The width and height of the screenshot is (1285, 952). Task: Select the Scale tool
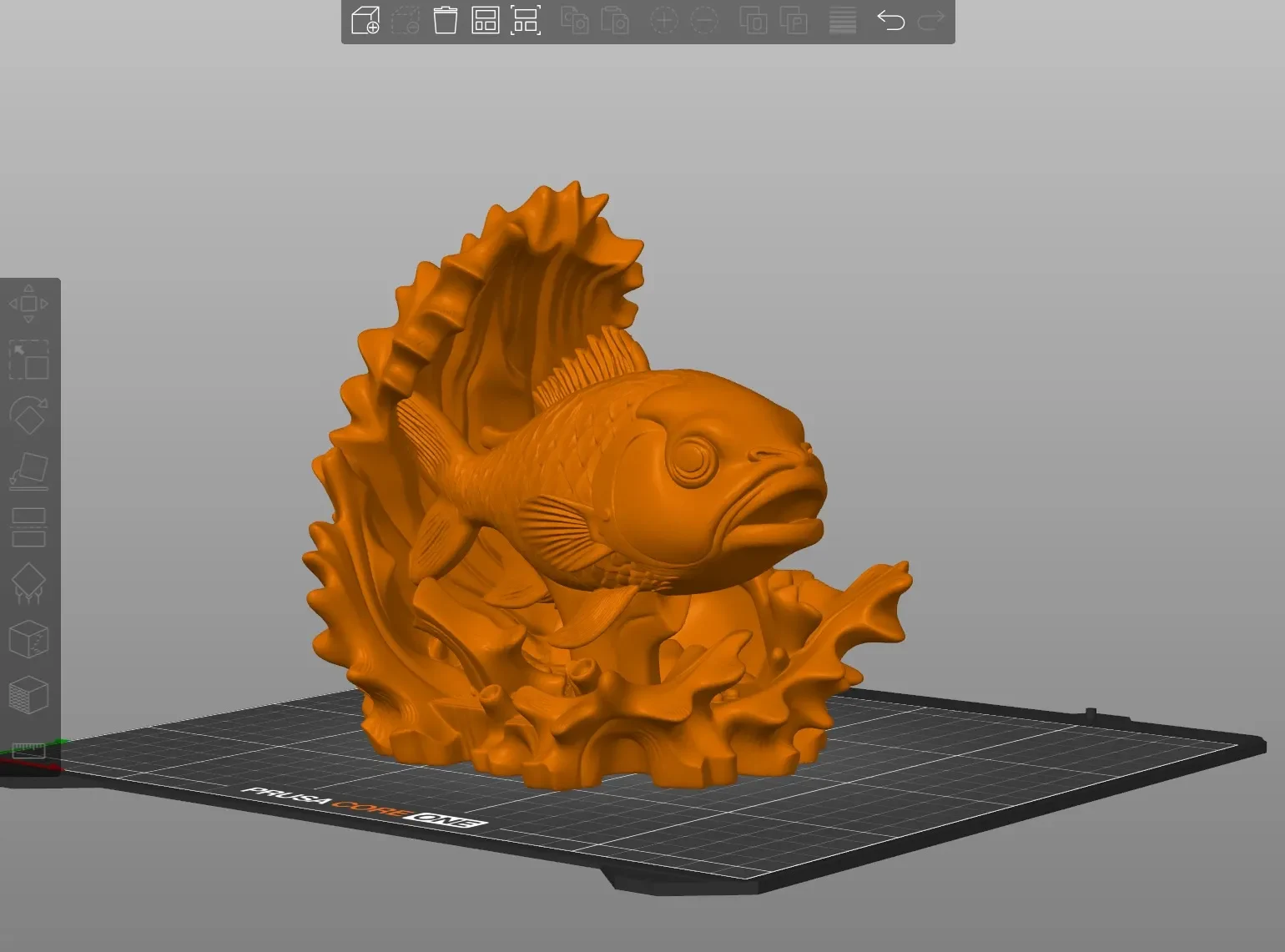coord(28,360)
